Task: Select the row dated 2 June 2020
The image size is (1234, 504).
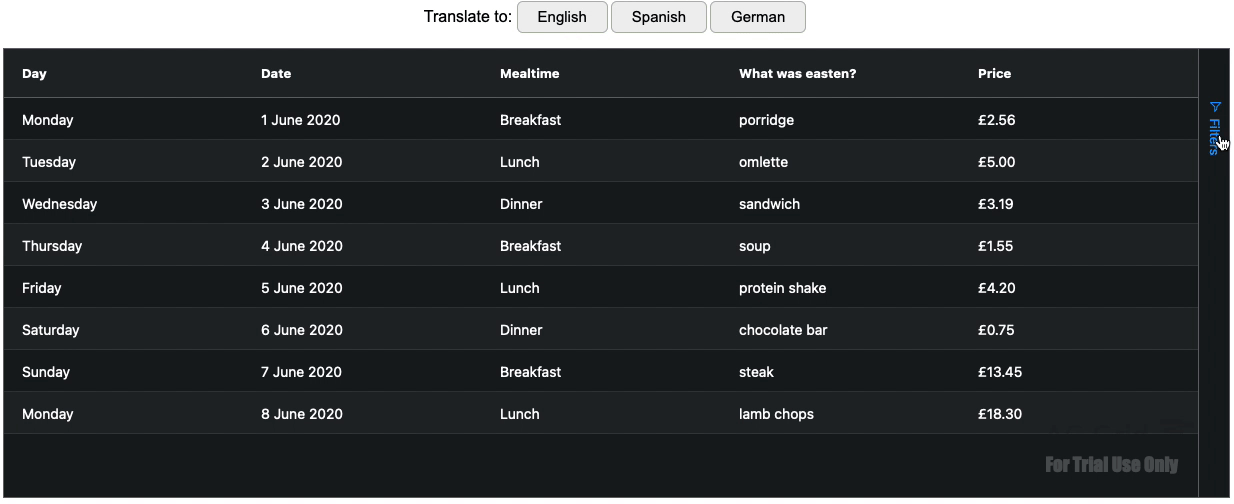Action: pyautogui.click(x=601, y=162)
